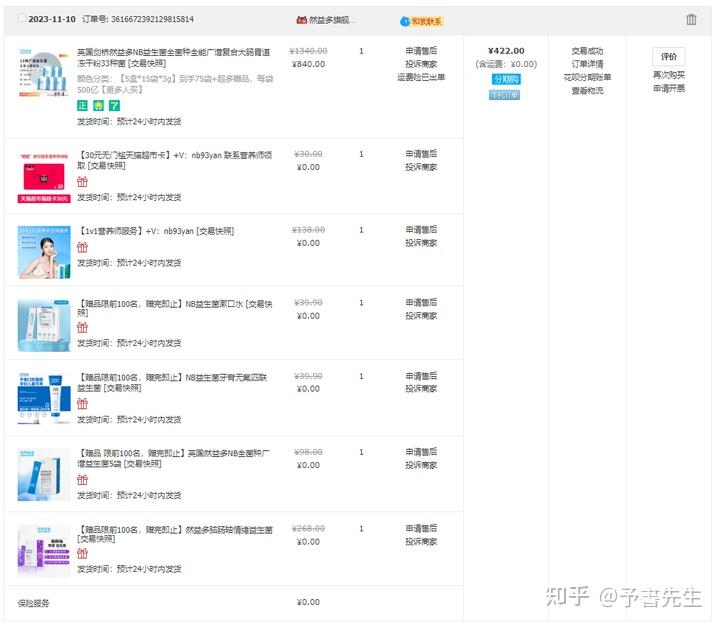Open the 然益多脑肠轴情绪益生菌 item title

click(x=175, y=534)
